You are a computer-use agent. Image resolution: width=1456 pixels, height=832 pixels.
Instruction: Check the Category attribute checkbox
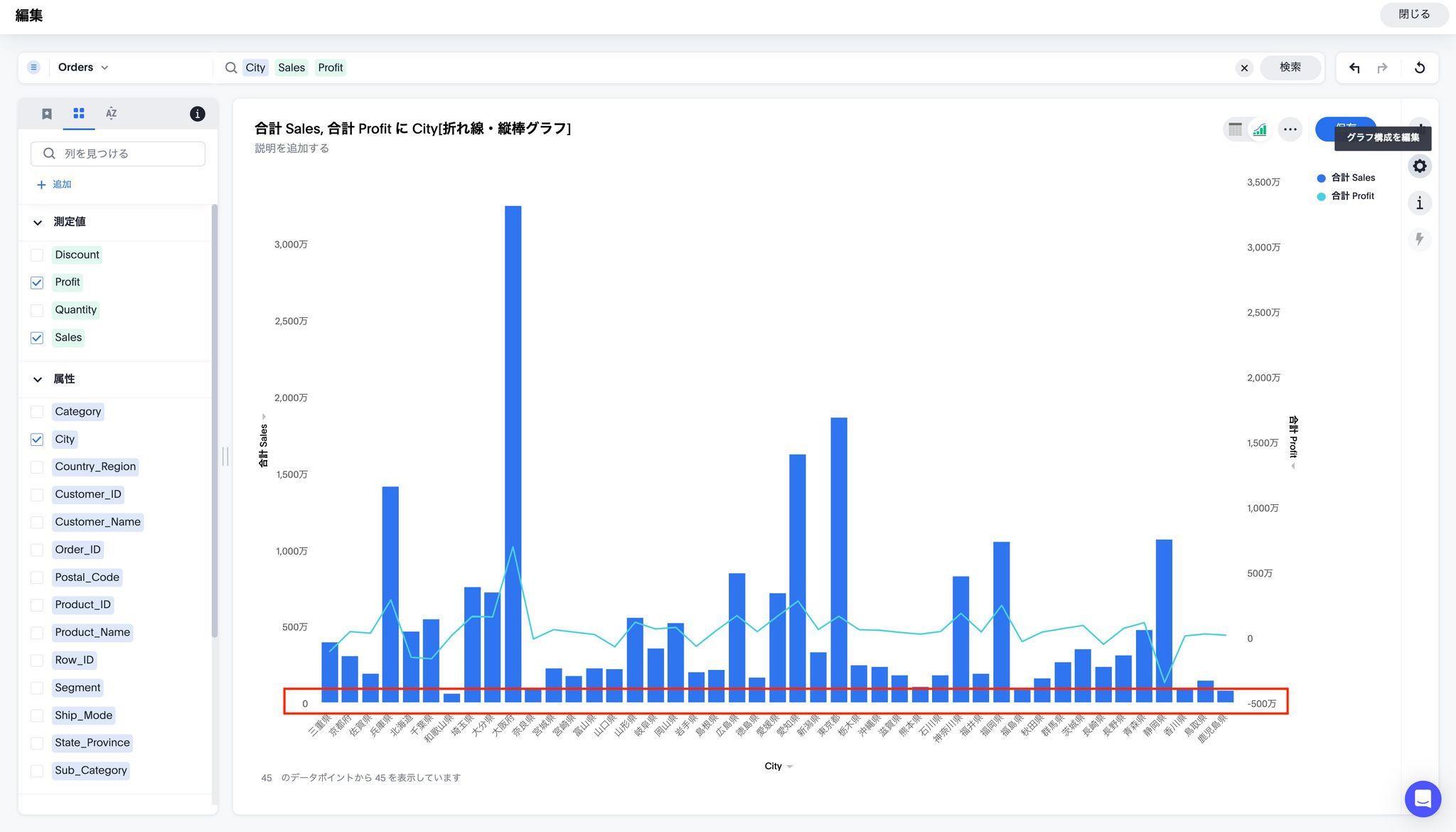click(37, 412)
